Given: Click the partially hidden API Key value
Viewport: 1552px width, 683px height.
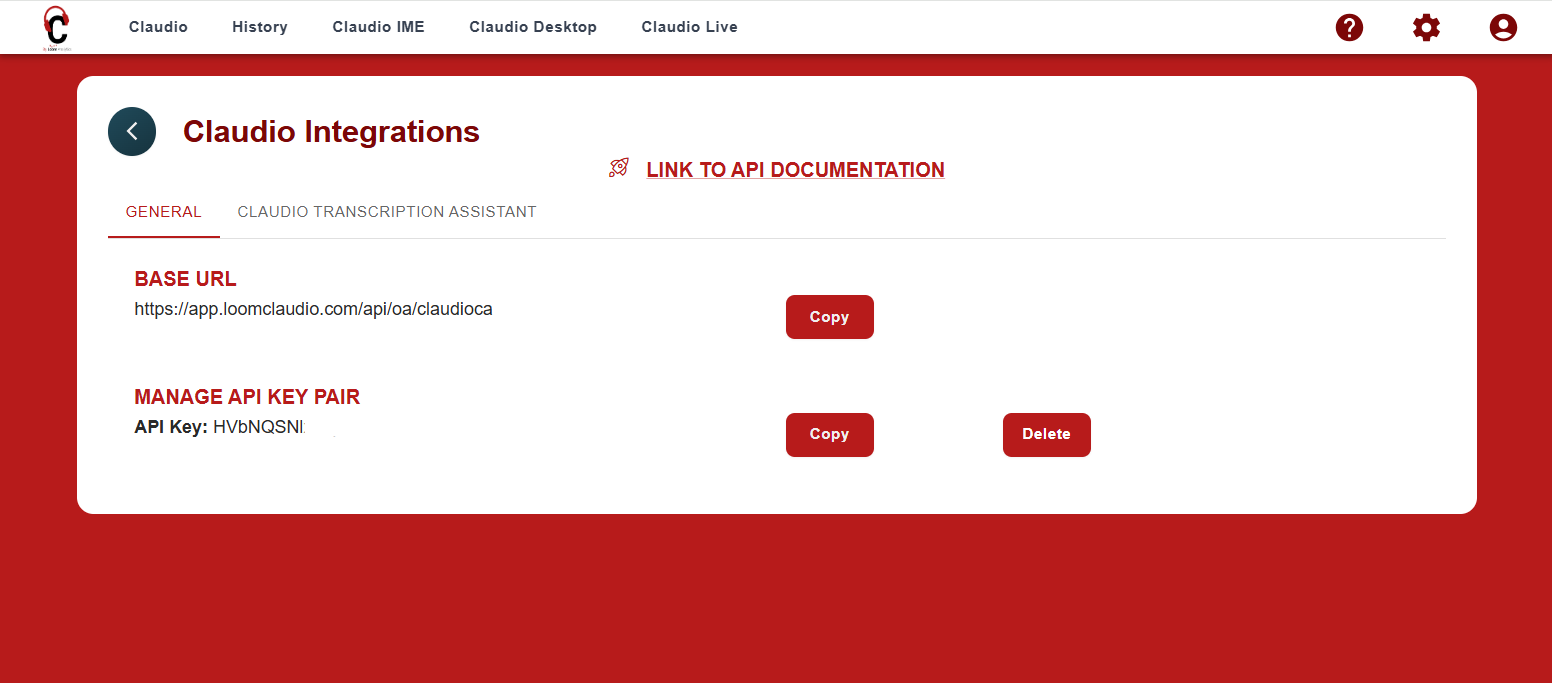Looking at the screenshot, I should click(259, 427).
